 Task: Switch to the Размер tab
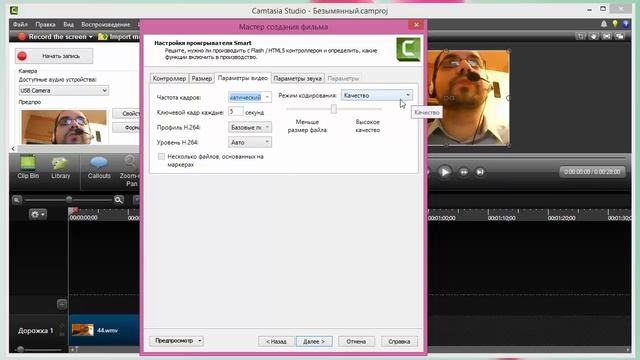click(202, 78)
